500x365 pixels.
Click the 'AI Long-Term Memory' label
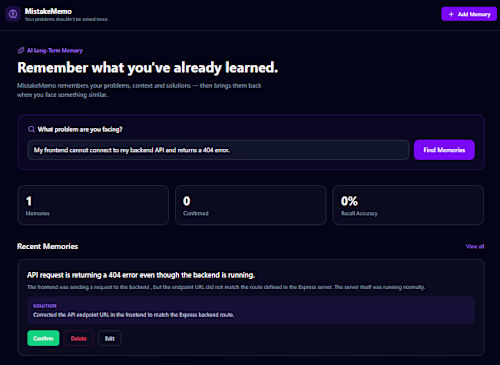click(55, 51)
